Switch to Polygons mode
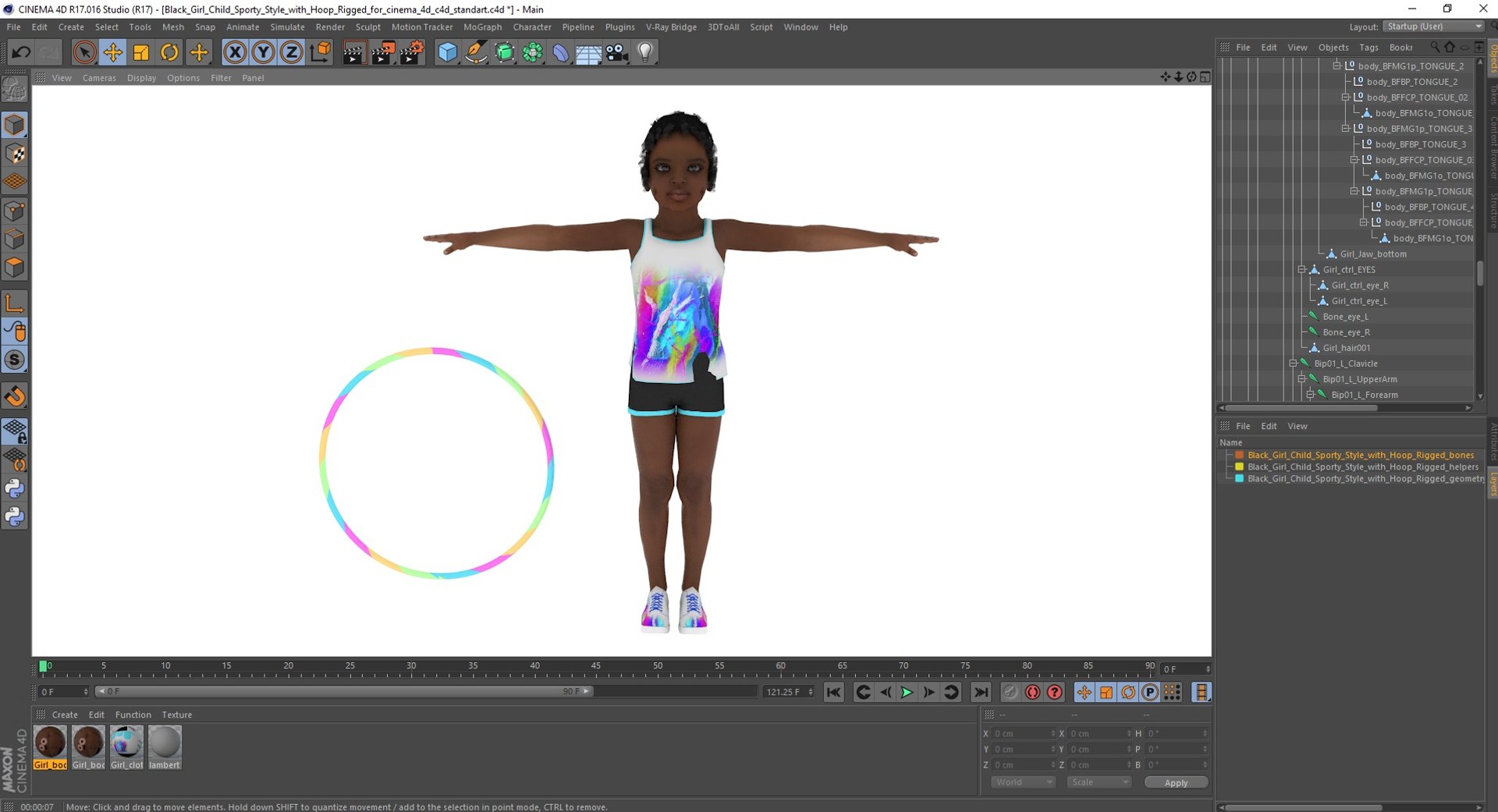Screen dimensions: 1498x812 point(15,268)
